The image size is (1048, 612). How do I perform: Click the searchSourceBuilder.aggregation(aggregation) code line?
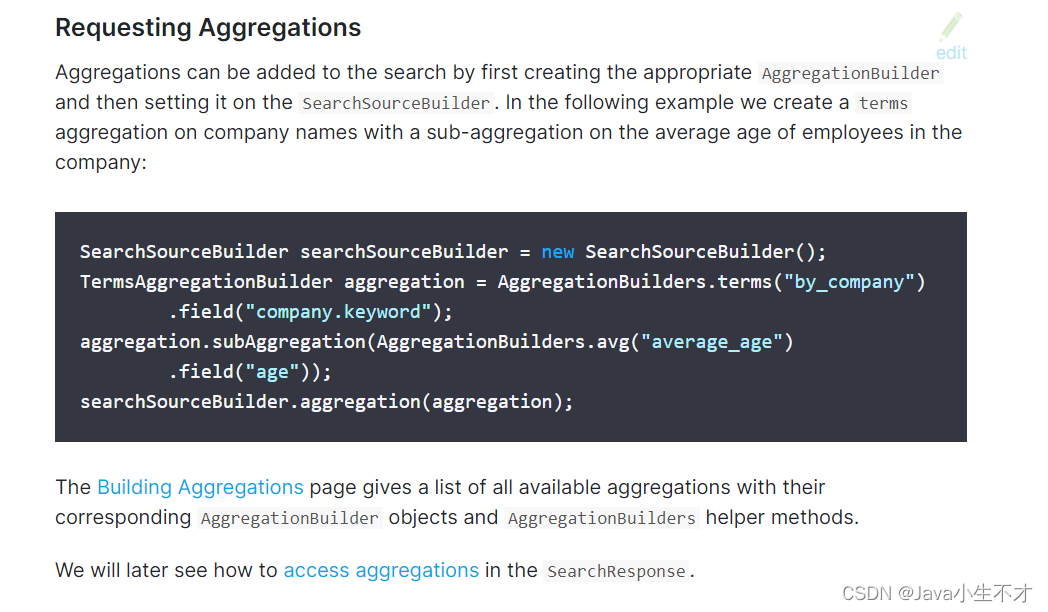coord(327,402)
